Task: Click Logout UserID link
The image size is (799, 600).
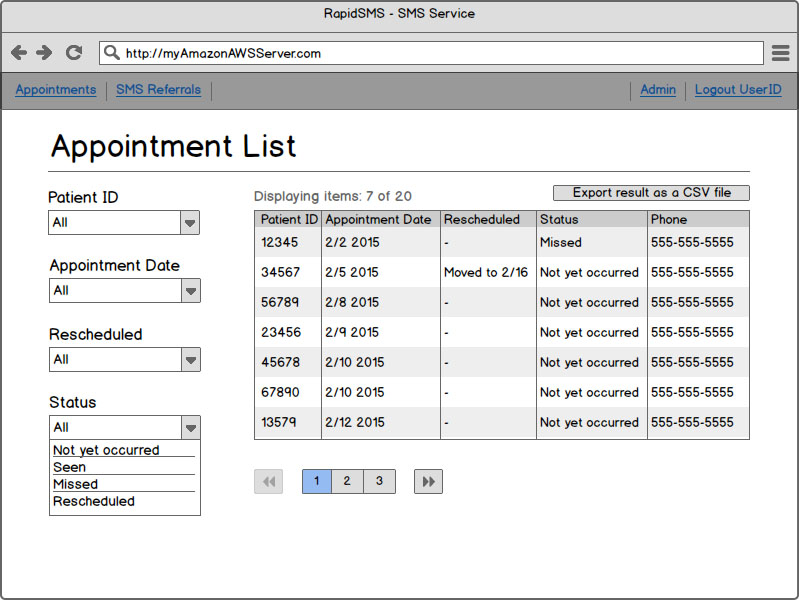Action: 738,90
